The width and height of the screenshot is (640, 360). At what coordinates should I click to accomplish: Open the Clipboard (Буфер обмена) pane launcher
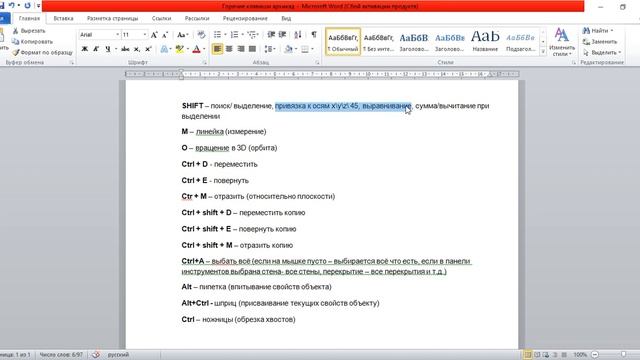click(71, 63)
